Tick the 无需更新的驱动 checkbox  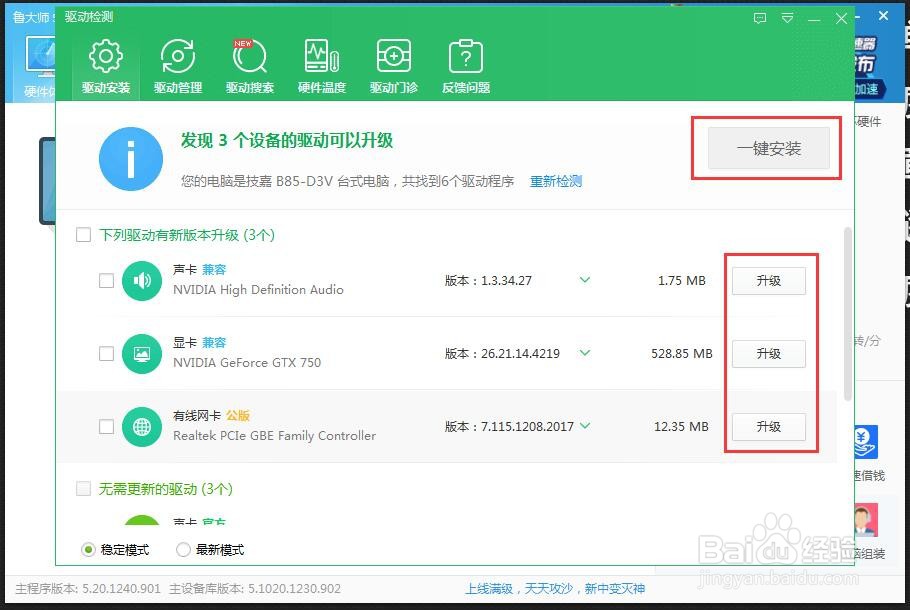coord(84,488)
